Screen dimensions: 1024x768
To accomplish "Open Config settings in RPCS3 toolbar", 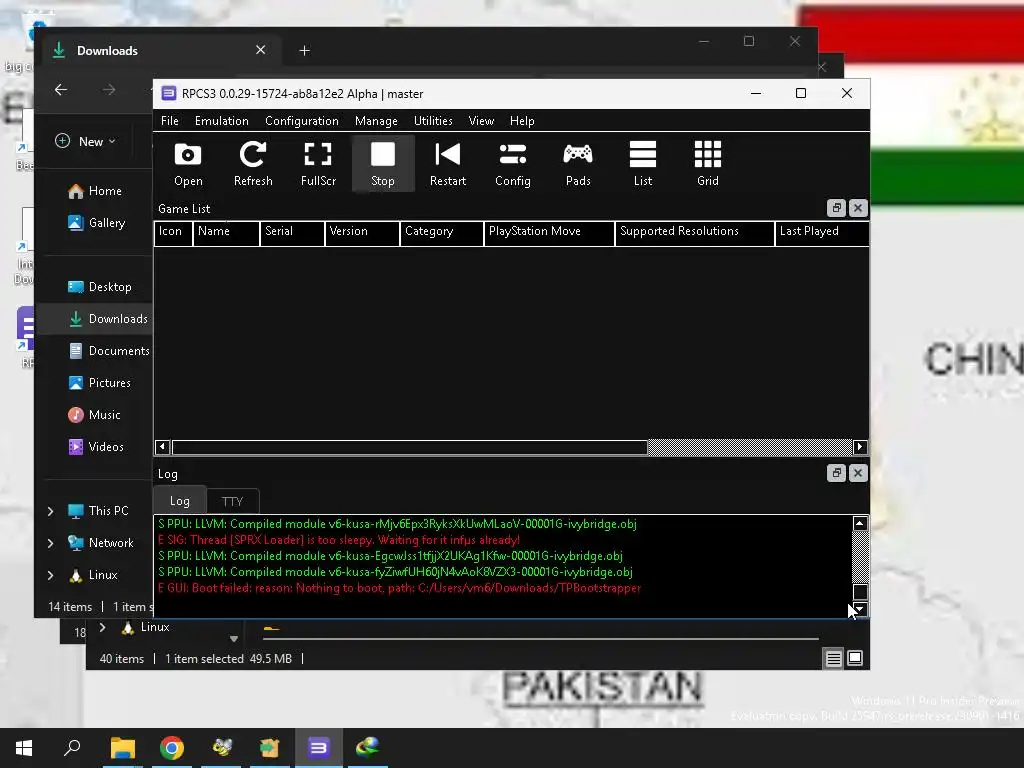I will [x=513, y=164].
